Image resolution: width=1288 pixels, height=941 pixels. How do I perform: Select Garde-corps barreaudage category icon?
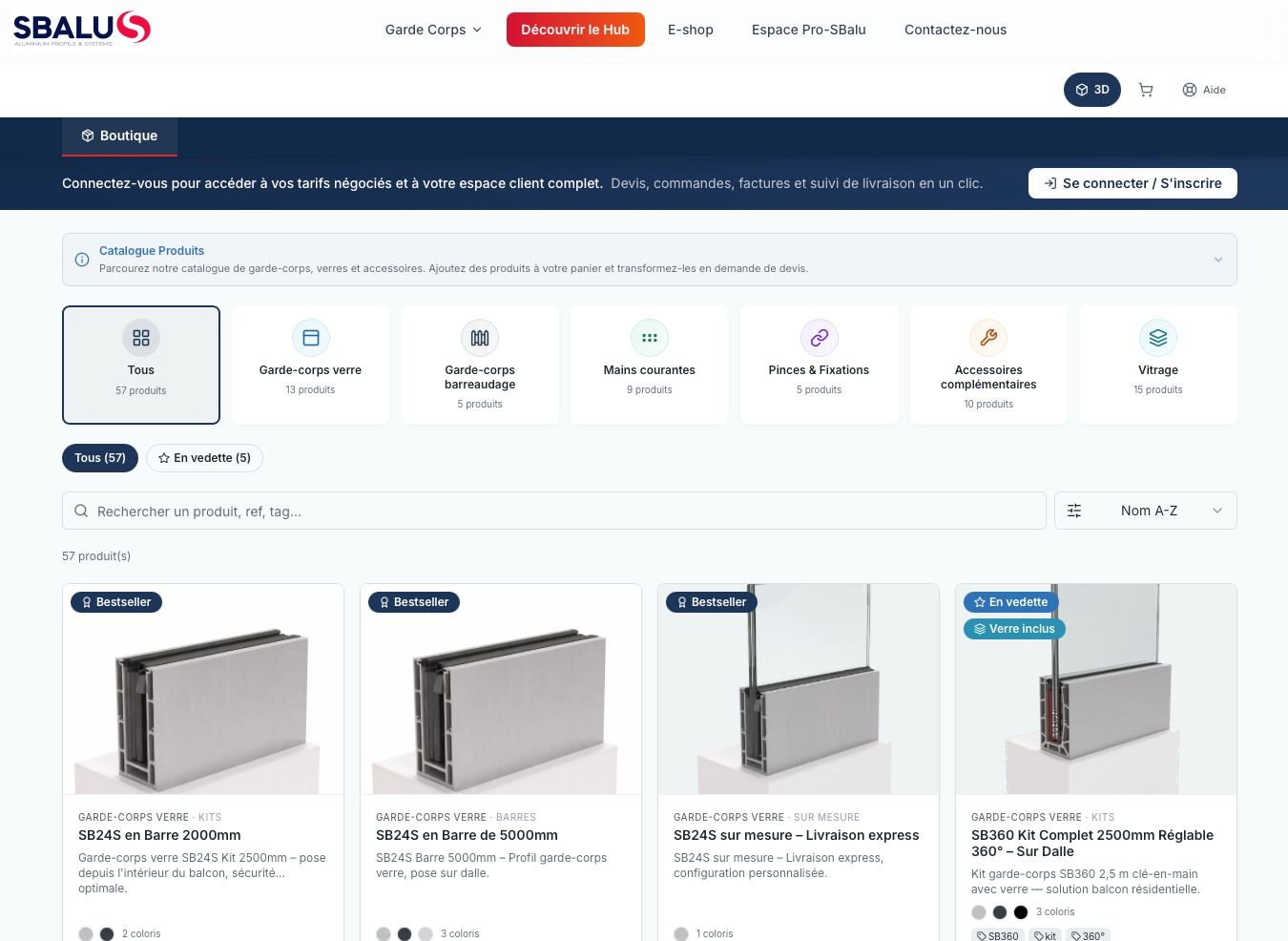click(480, 338)
